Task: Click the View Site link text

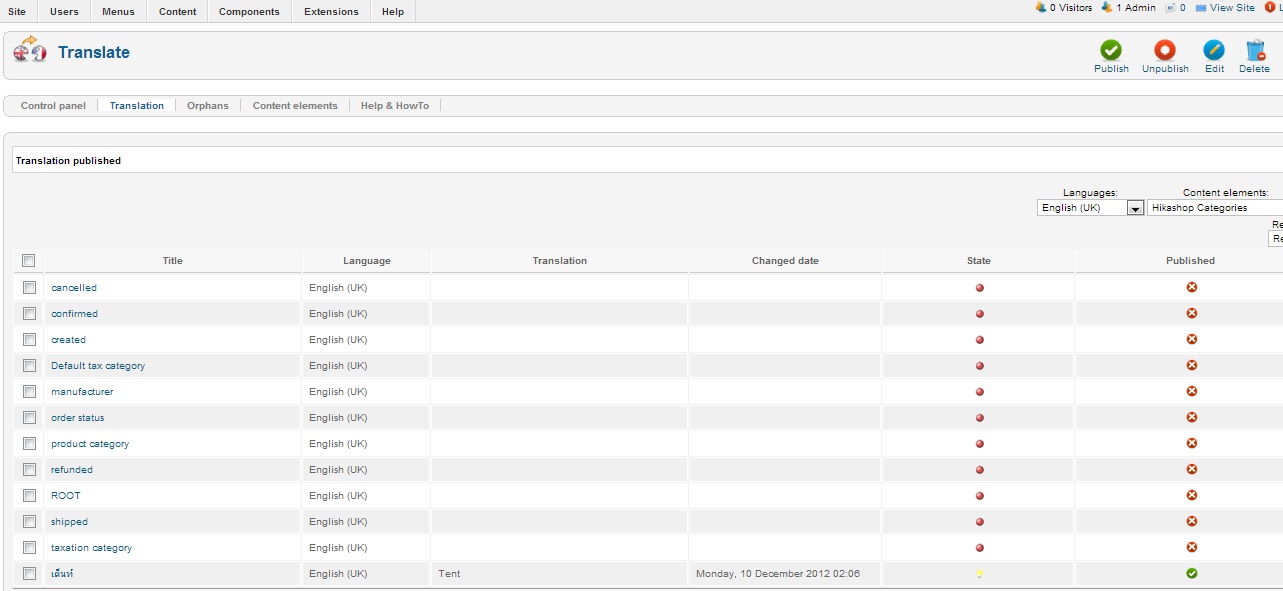Action: click(1232, 7)
